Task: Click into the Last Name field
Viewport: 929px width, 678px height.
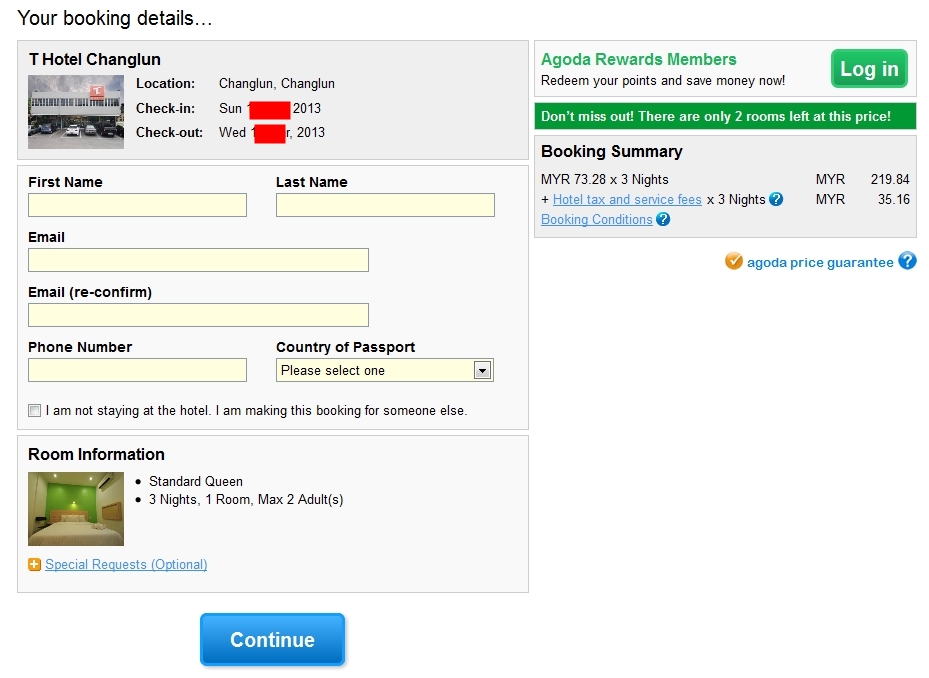Action: coord(385,205)
